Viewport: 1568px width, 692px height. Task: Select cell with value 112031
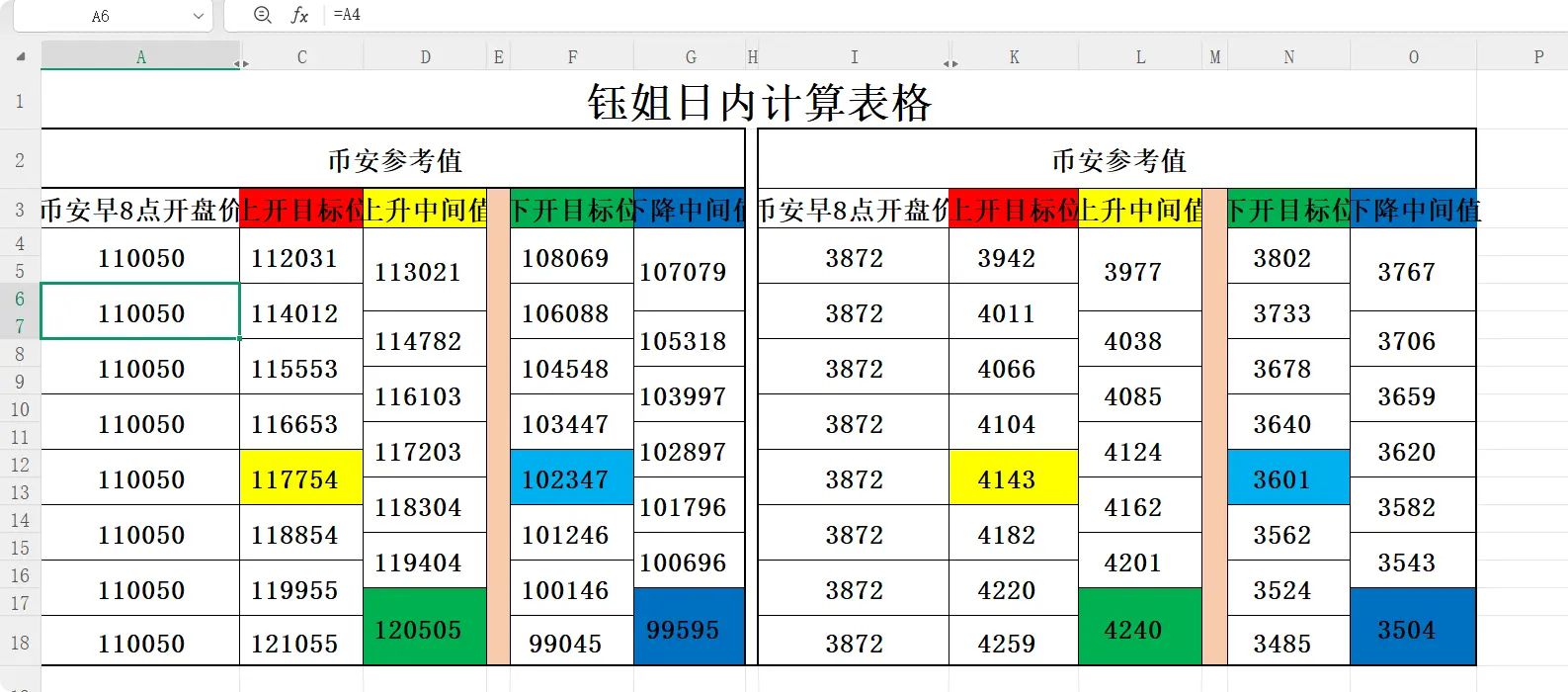[301, 257]
